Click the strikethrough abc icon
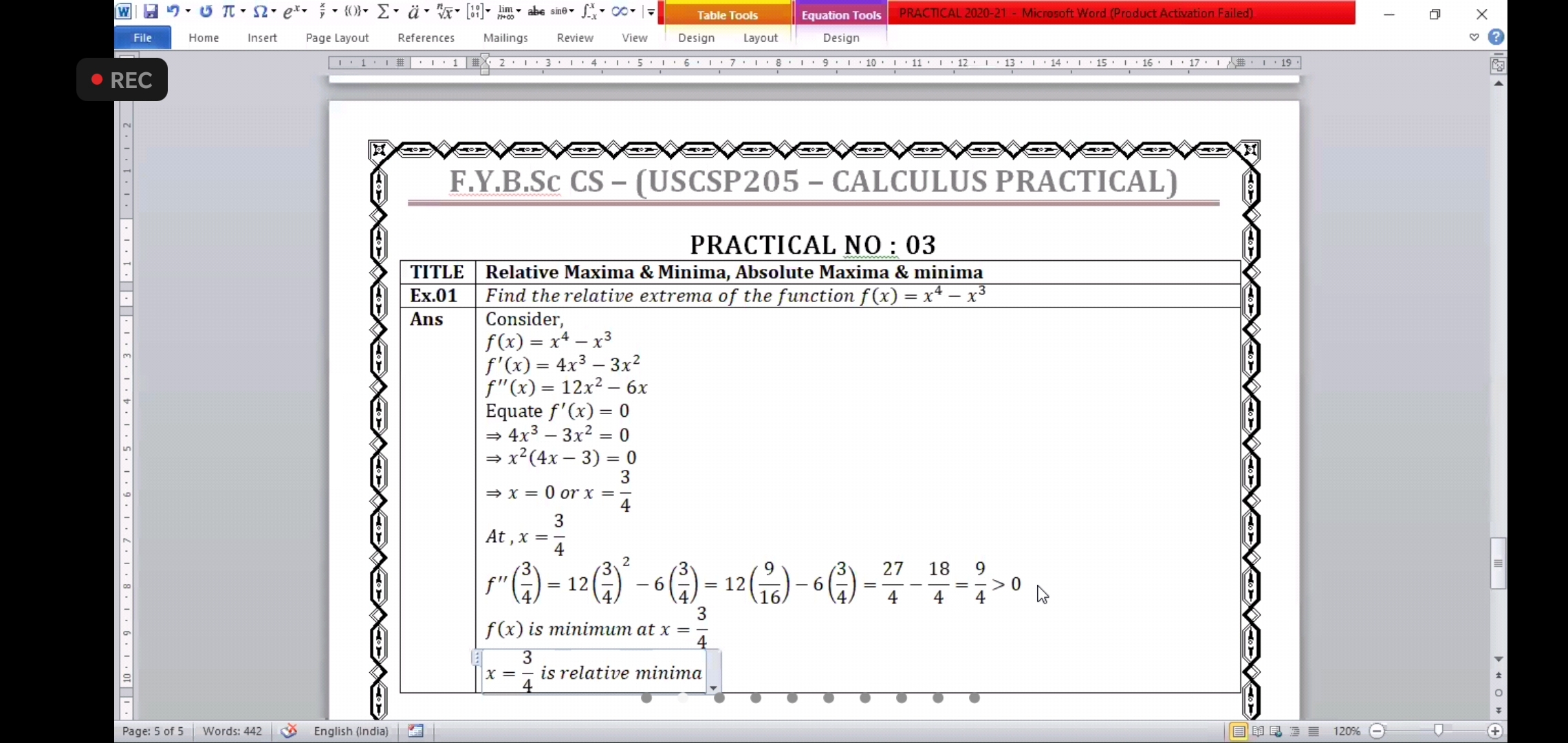This screenshot has width=1568, height=743. tap(536, 12)
